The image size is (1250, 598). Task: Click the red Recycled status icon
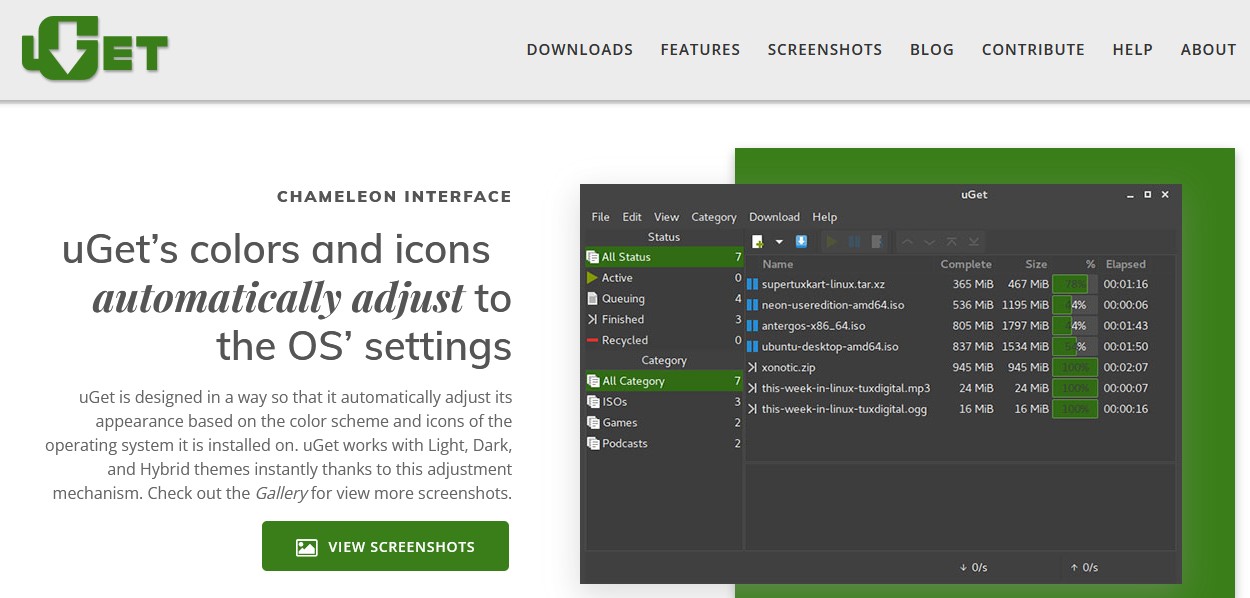click(x=593, y=341)
